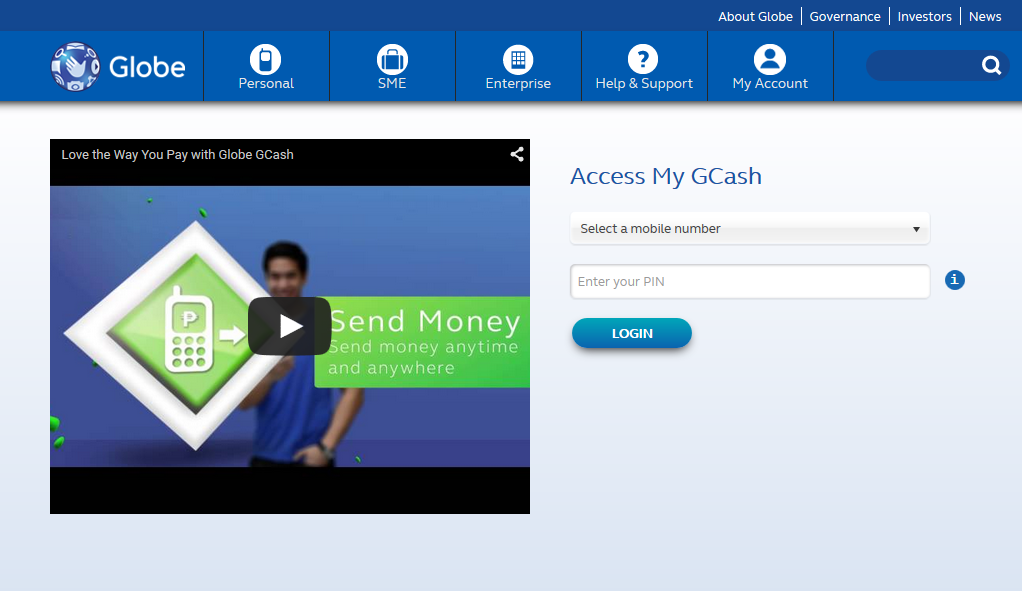Open the share icon on the video

pyautogui.click(x=516, y=154)
